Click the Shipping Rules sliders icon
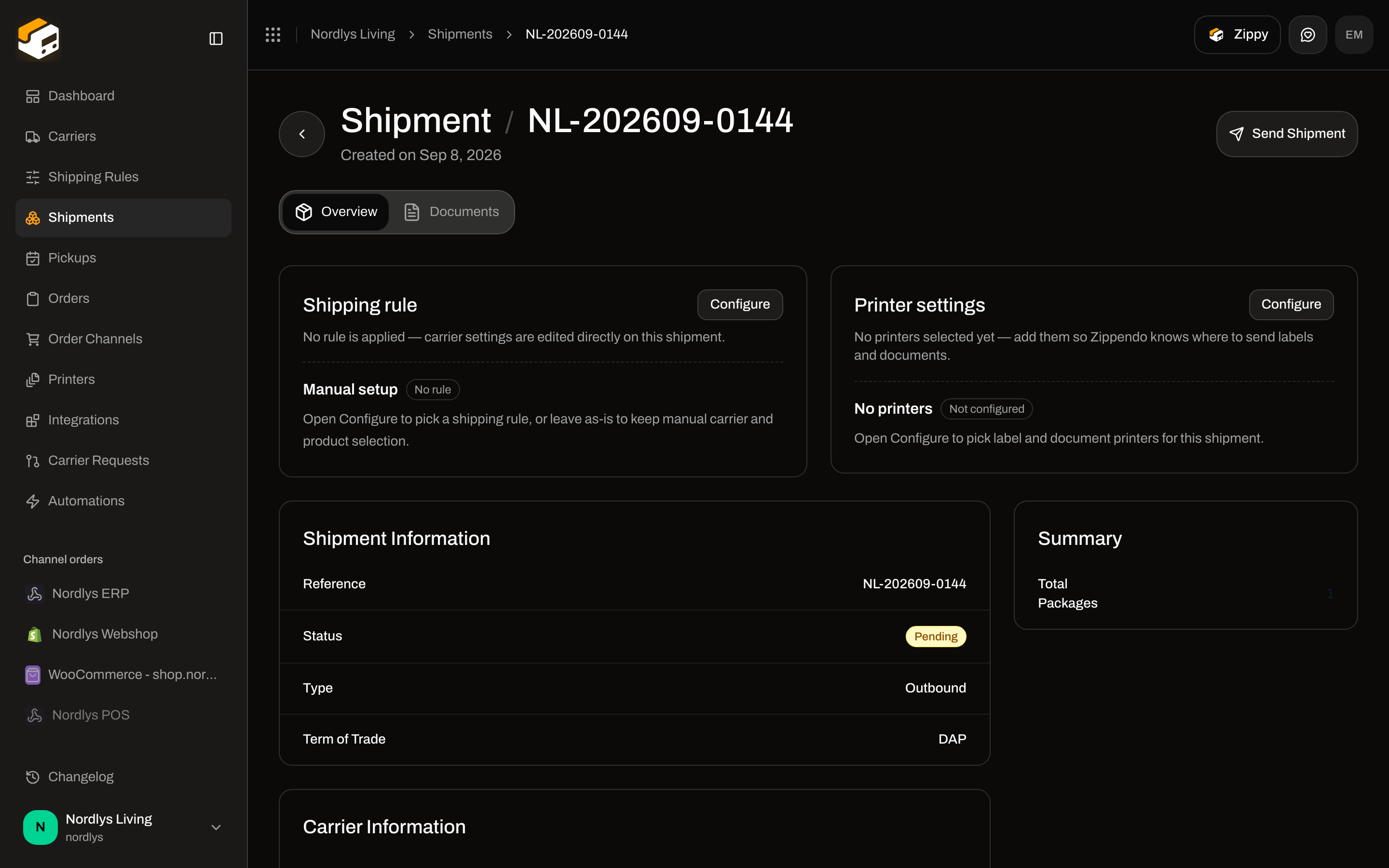 33,177
